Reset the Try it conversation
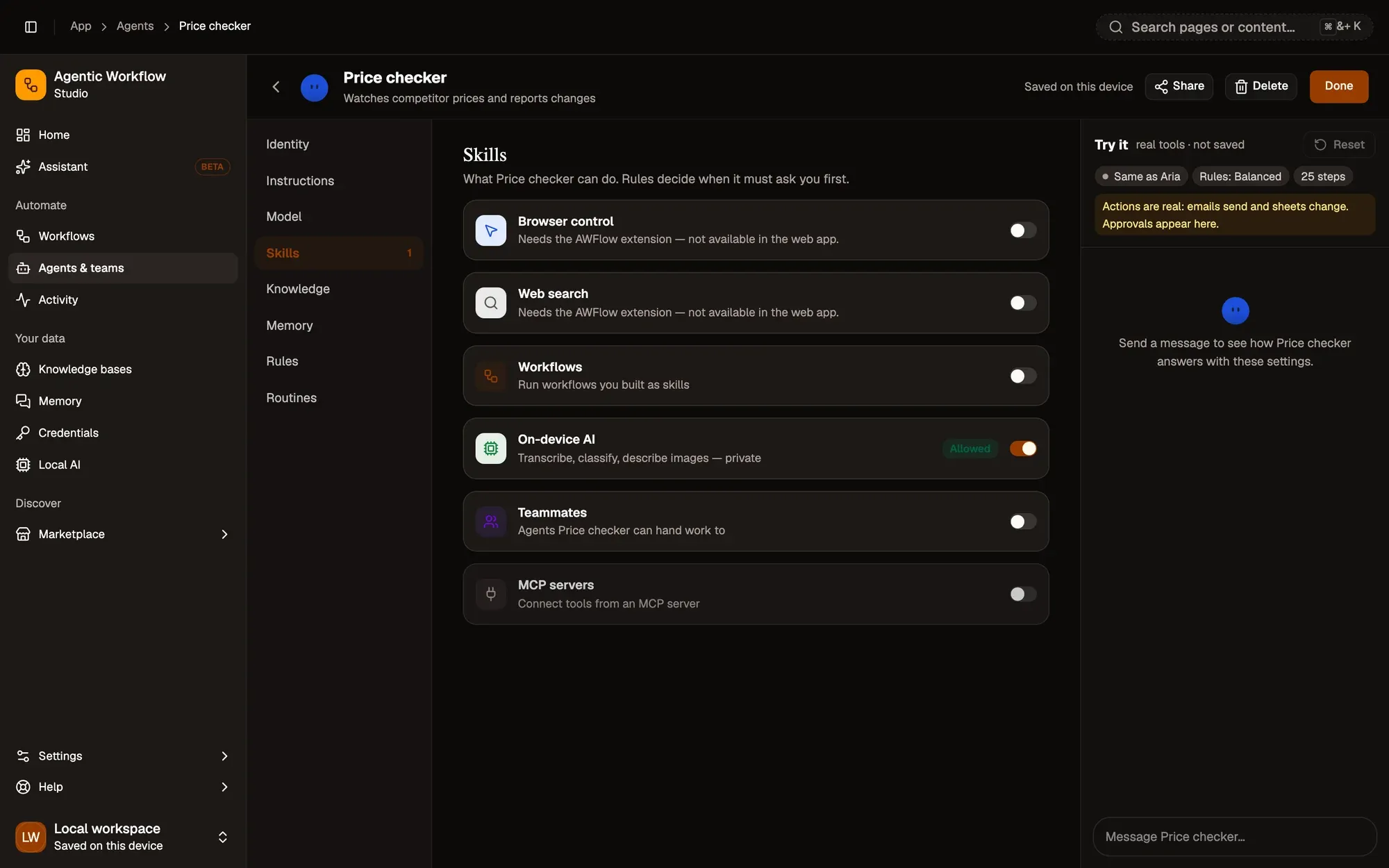The image size is (1389, 868). coord(1339,144)
